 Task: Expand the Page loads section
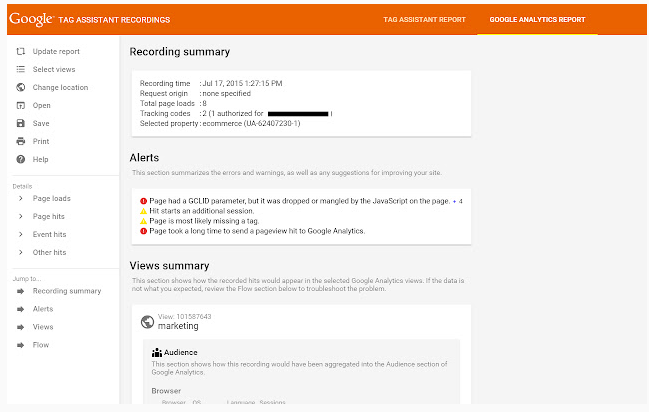pos(21,198)
